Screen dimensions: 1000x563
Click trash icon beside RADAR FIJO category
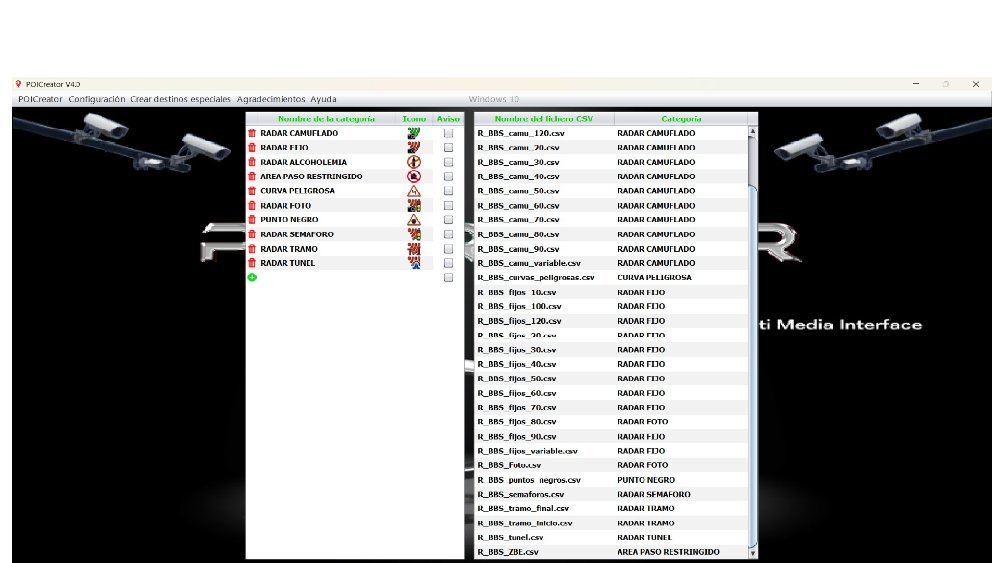coord(252,147)
